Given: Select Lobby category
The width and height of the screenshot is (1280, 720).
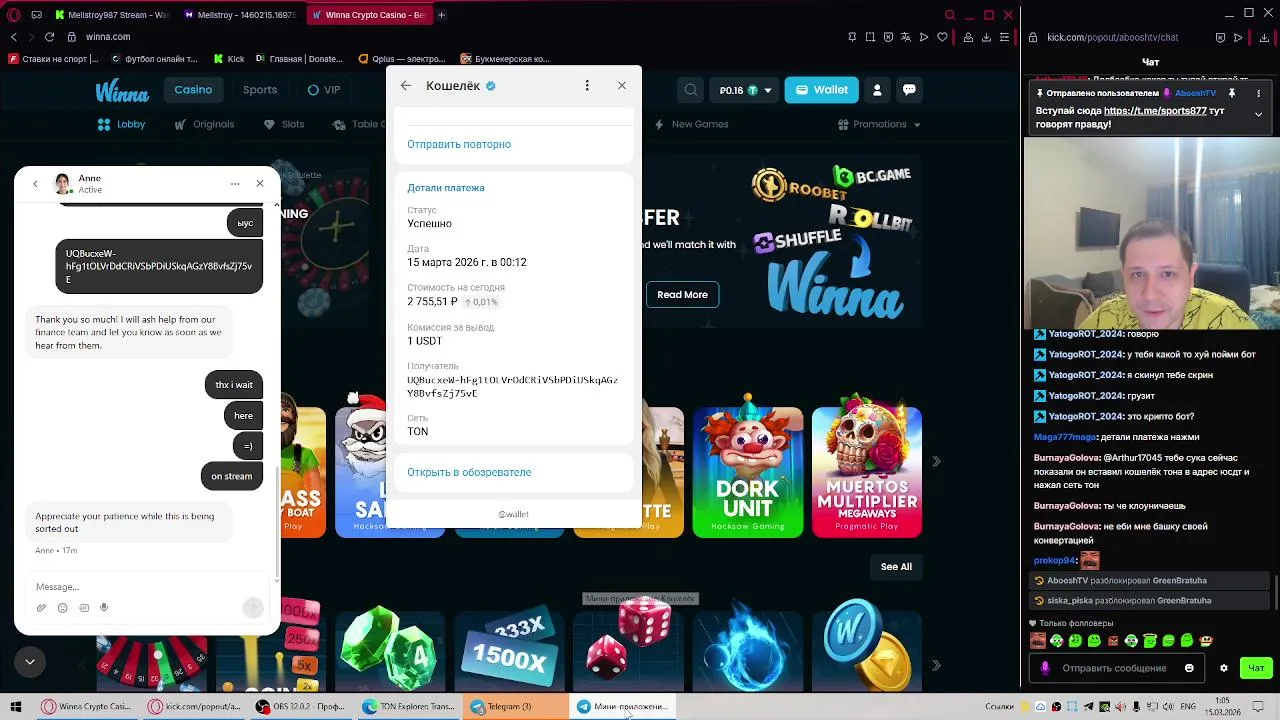Looking at the screenshot, I should click(121, 124).
